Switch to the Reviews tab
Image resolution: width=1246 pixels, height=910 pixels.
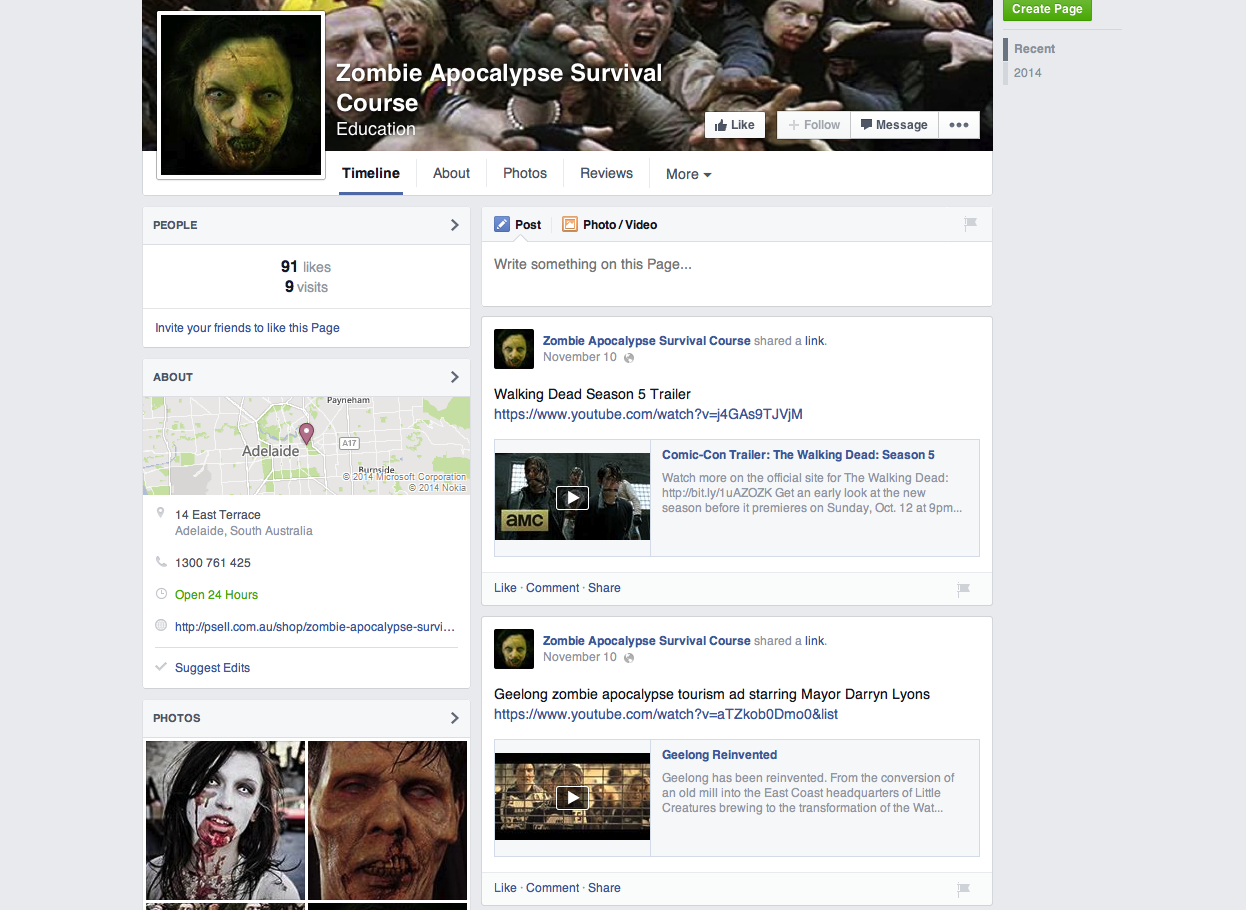coord(606,173)
